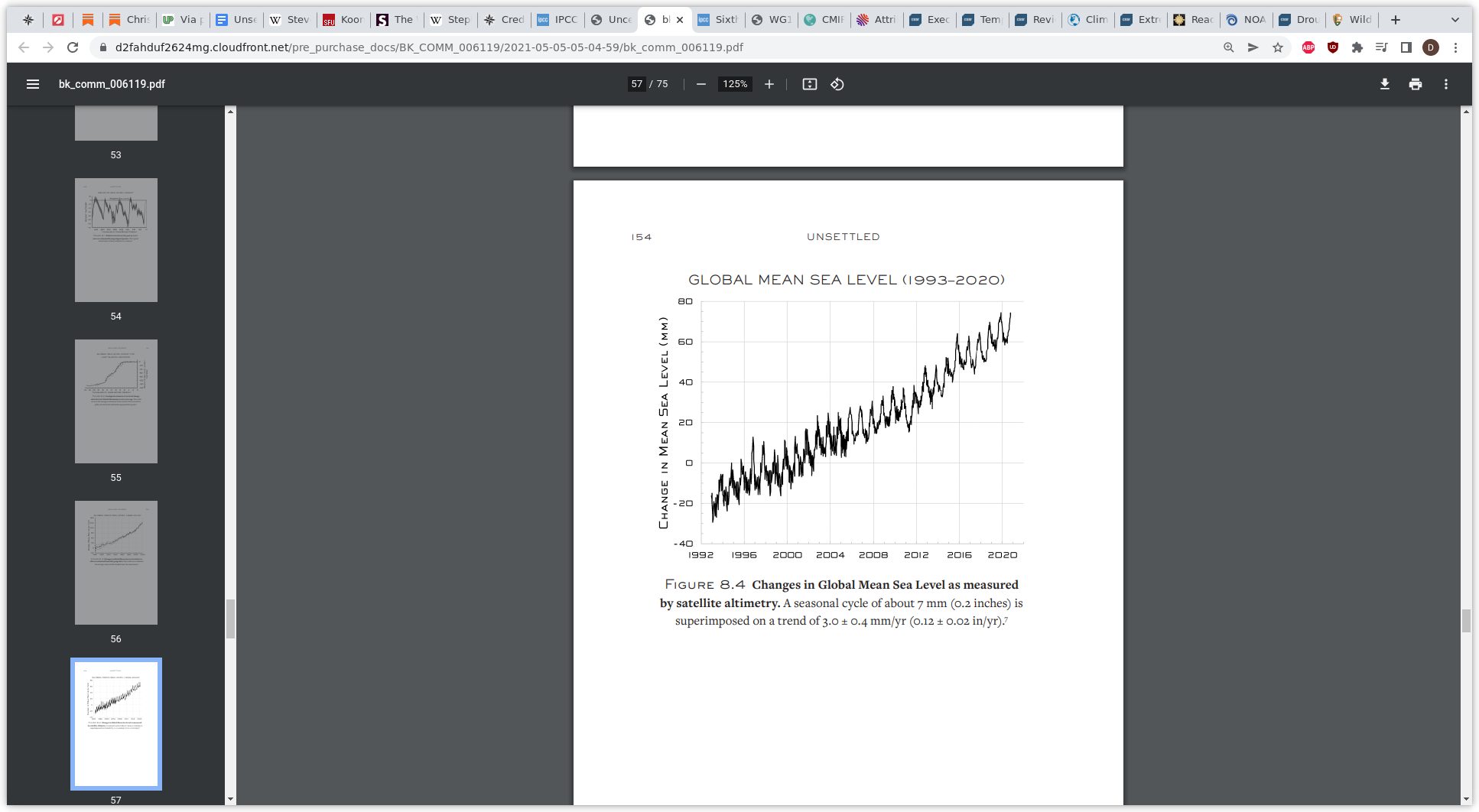
Task: Click the fit to page icon
Action: click(x=810, y=84)
